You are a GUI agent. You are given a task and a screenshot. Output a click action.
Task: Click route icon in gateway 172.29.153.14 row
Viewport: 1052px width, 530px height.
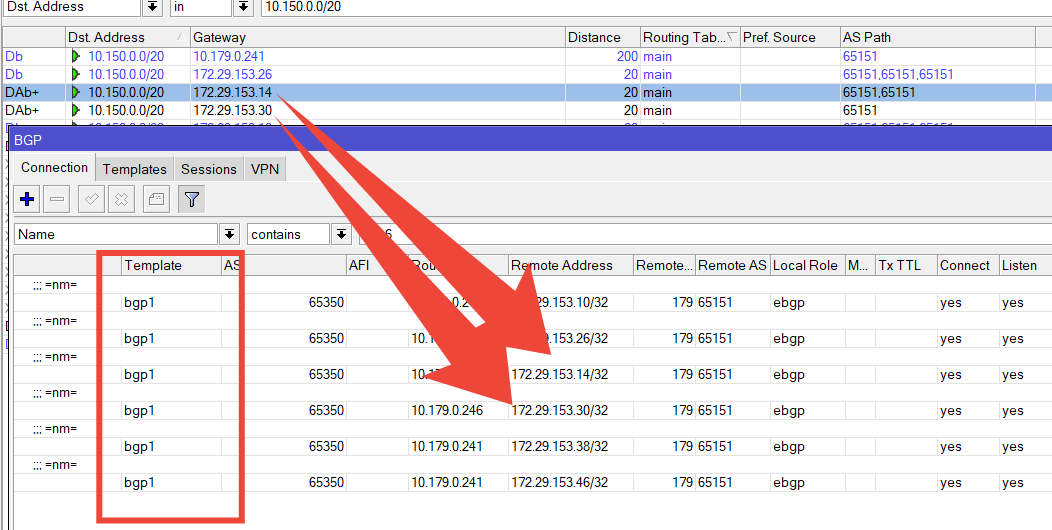tap(75, 92)
